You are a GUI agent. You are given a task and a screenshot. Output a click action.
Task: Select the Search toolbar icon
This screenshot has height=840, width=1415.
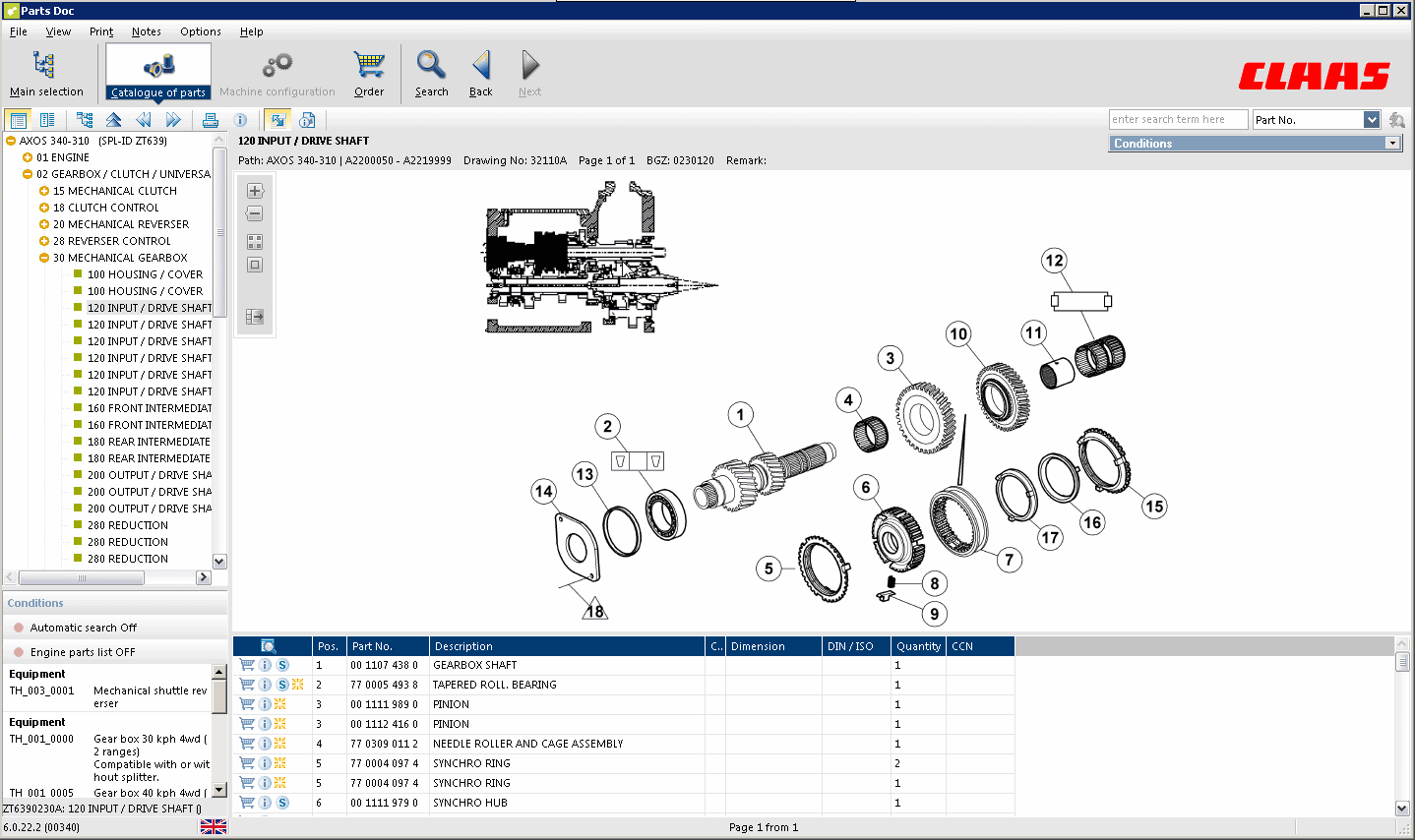[431, 71]
